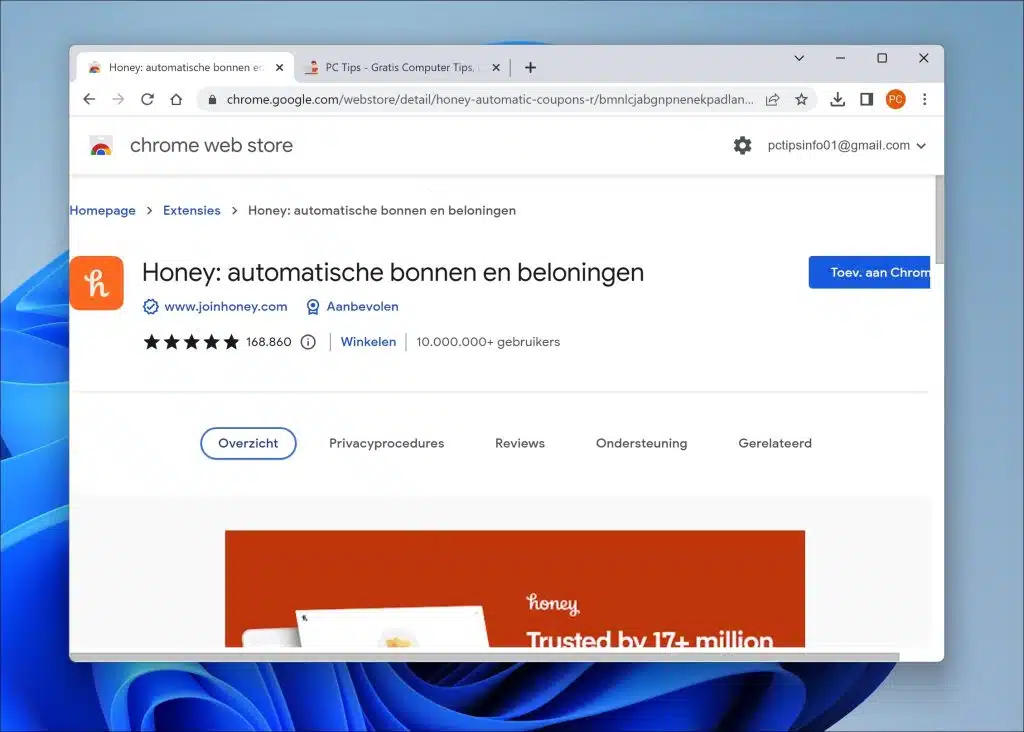The width and height of the screenshot is (1024, 732).
Task: Open a new browser tab
Action: 530,67
